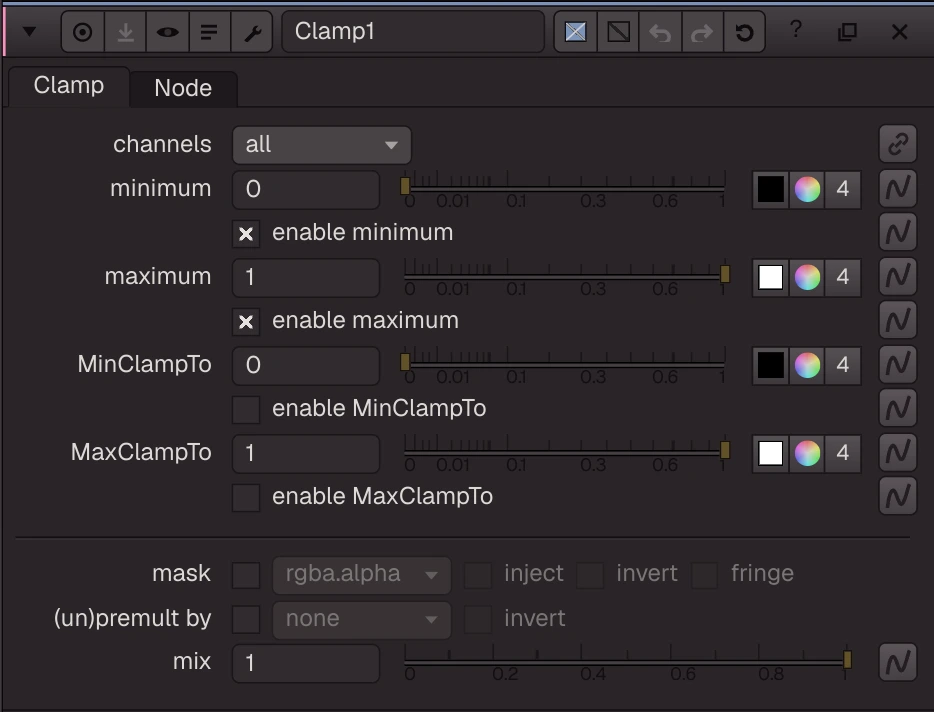Open animation menu for minimum

pos(898,188)
